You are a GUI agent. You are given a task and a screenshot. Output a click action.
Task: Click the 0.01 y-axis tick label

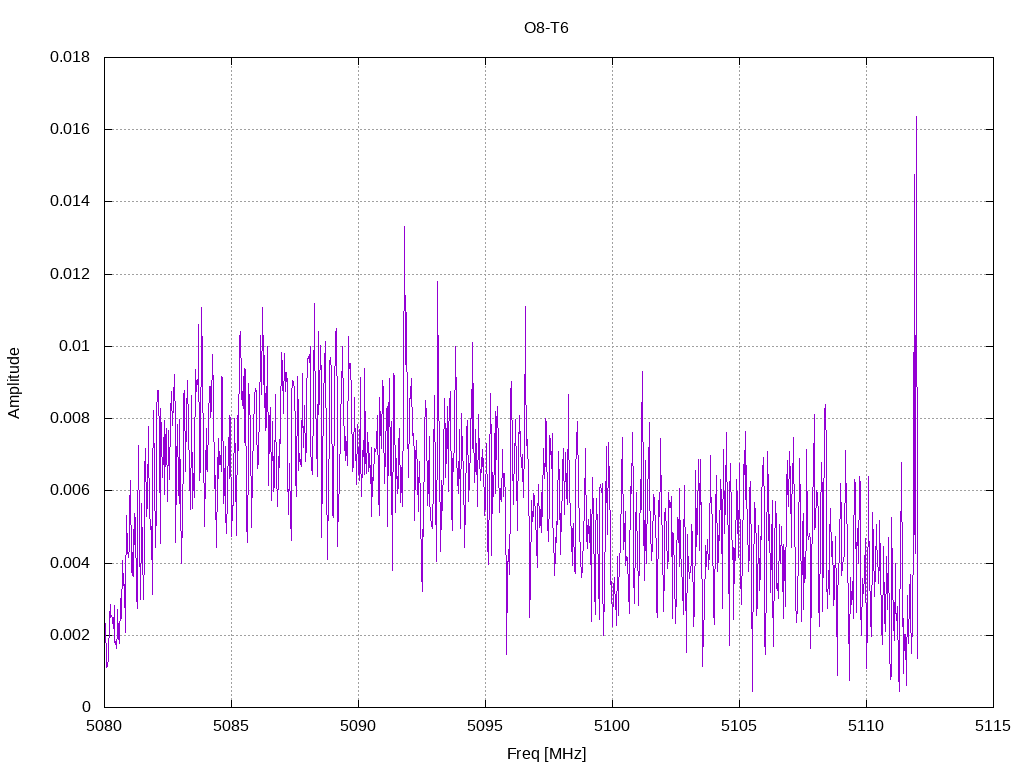pos(74,346)
